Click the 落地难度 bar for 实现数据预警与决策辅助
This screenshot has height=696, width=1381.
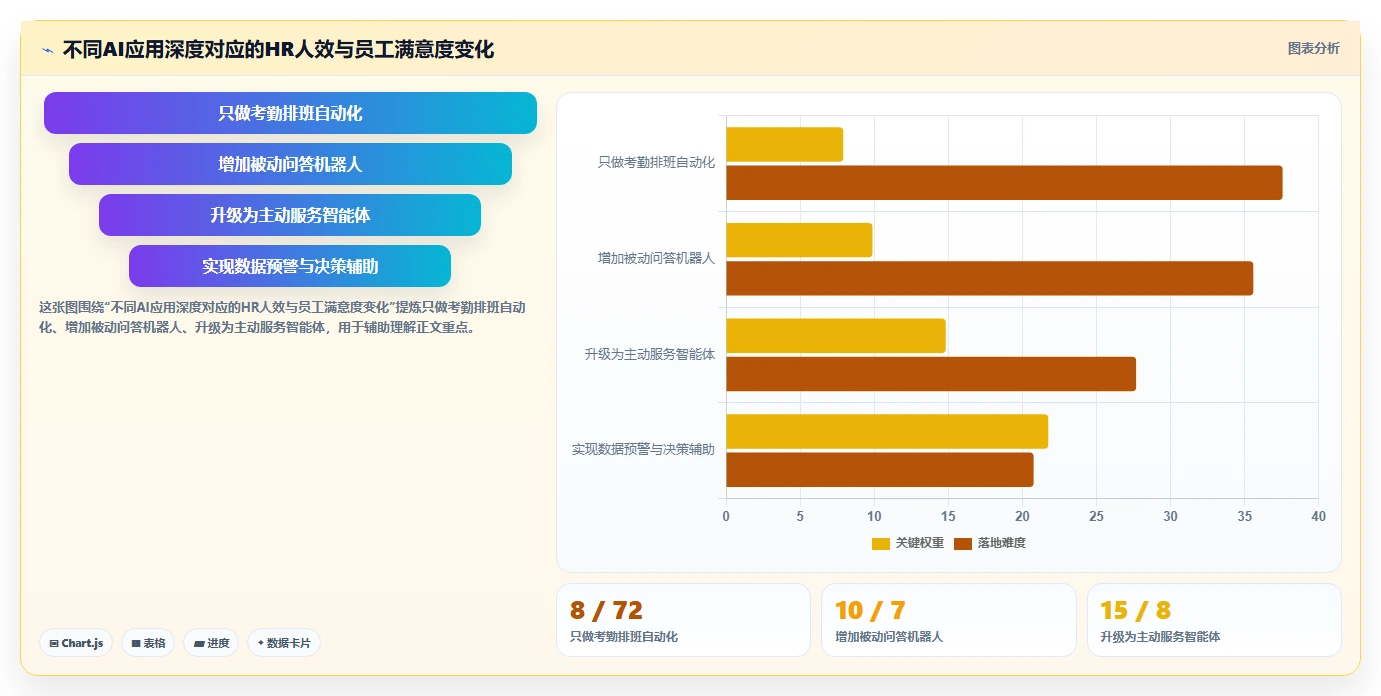[x=880, y=470]
